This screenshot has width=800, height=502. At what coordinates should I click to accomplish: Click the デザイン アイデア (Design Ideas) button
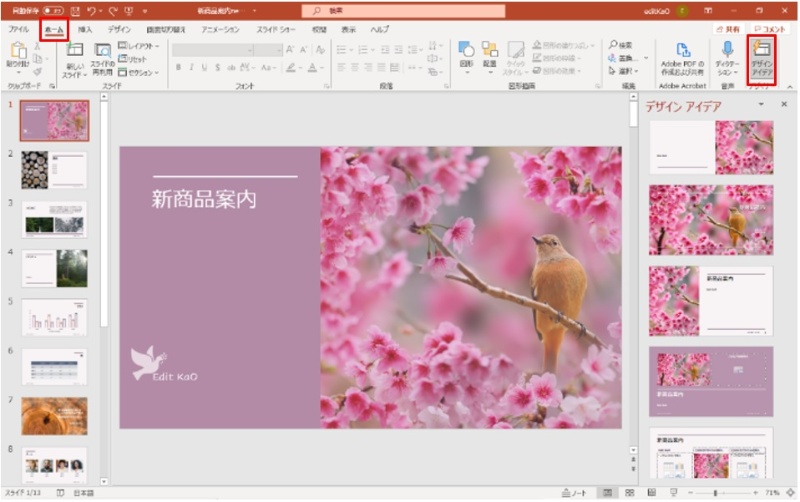761,59
